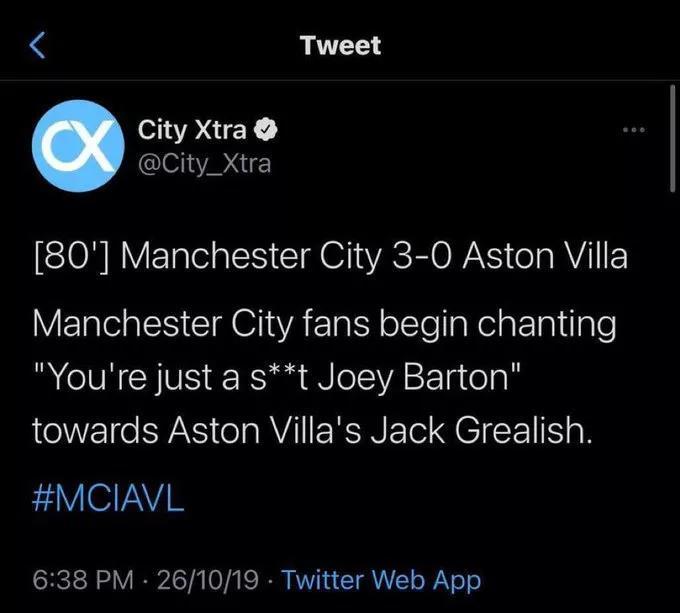Click the word Grealish in the tweet
This screenshot has height=613, width=680.
(x=523, y=430)
